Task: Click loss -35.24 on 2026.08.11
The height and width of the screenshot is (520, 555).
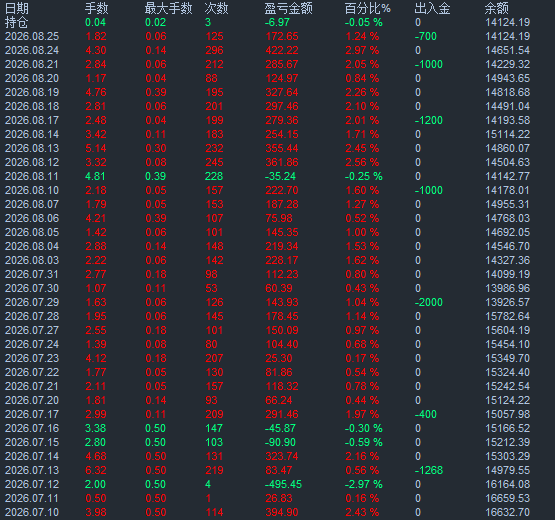Action: (280, 176)
